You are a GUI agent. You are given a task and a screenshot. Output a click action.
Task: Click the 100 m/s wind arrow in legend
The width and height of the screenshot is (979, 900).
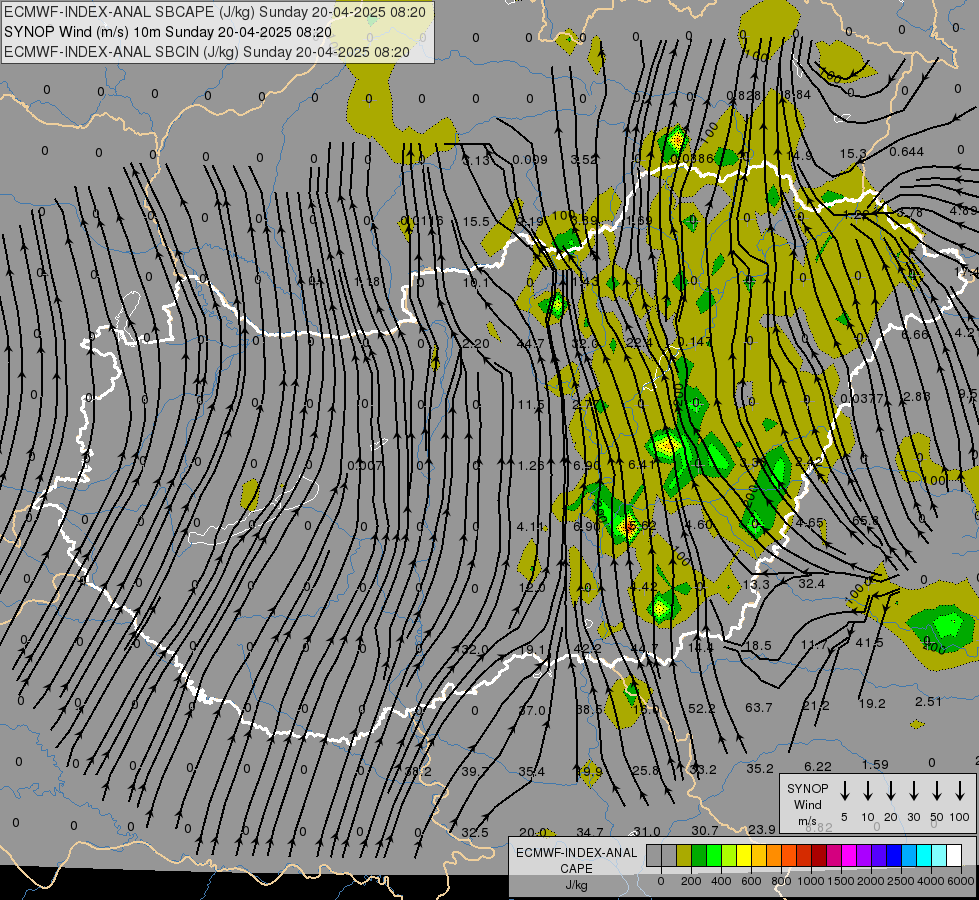[960, 791]
